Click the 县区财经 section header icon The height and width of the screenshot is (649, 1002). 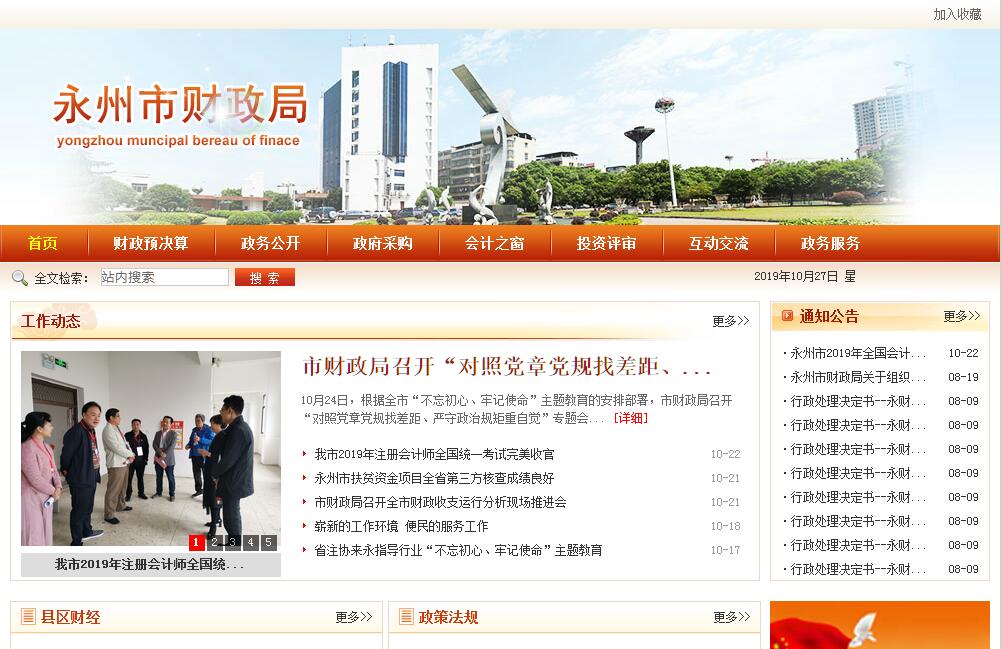click(x=26, y=617)
